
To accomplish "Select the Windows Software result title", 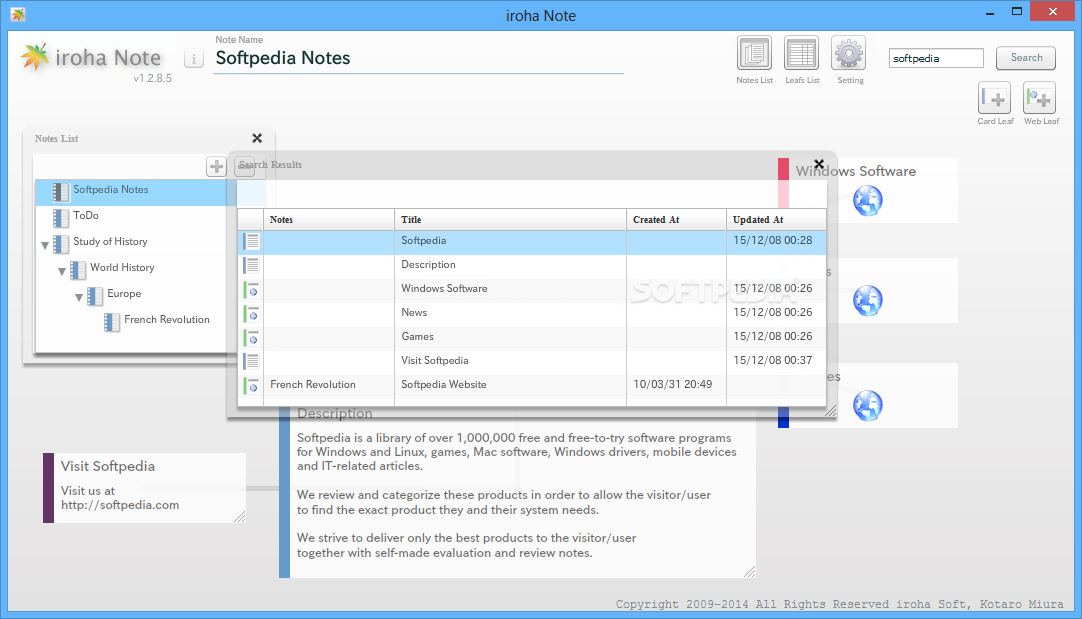I will (x=444, y=288).
